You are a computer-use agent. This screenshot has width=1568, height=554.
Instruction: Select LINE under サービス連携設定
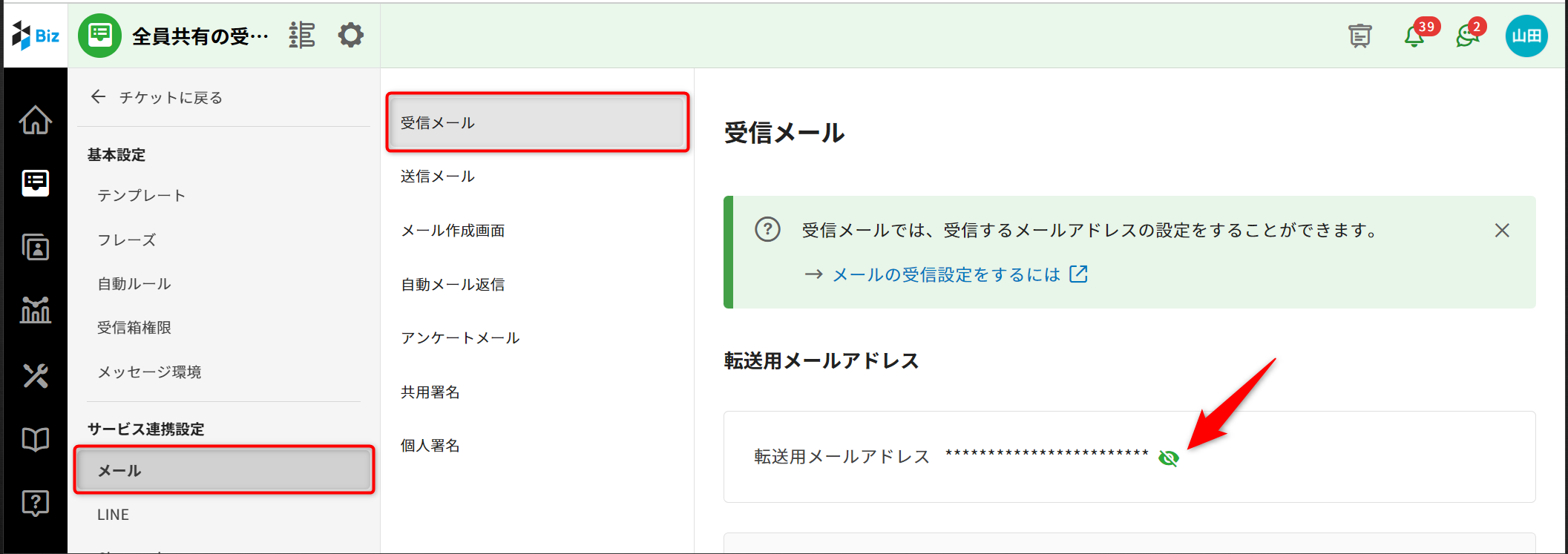tap(113, 515)
